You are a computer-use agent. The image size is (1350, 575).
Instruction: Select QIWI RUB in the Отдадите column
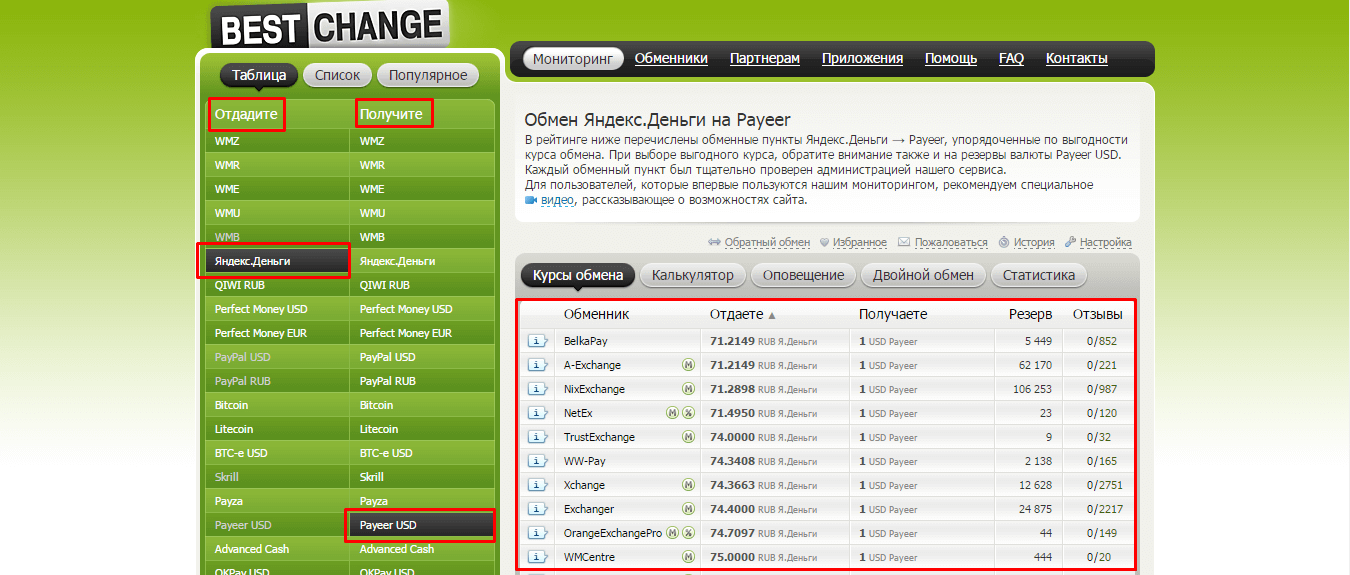tap(242, 285)
